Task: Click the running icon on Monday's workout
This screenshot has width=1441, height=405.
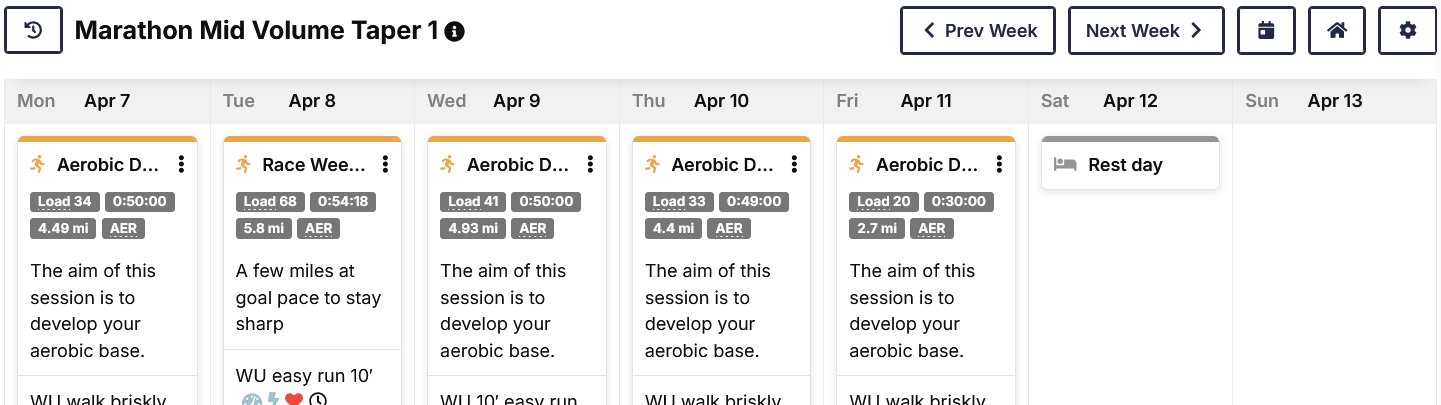Action: coord(38,164)
